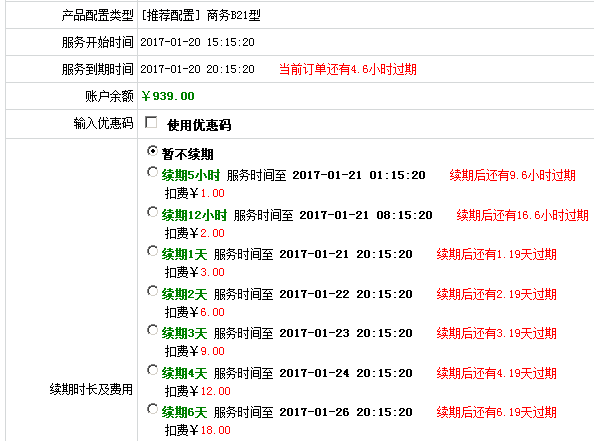Click the 服务到期时间 row label

pos(97,69)
